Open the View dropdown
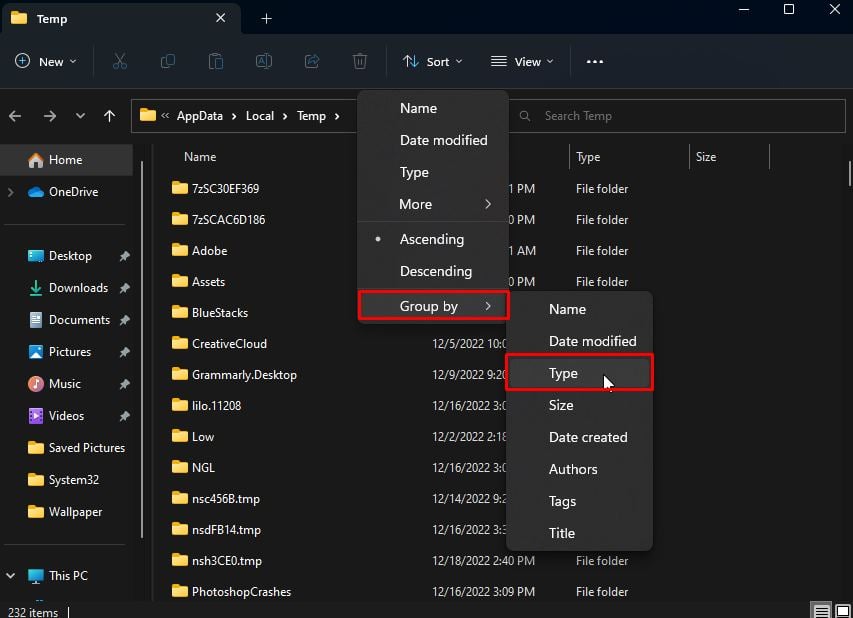 pyautogui.click(x=521, y=61)
